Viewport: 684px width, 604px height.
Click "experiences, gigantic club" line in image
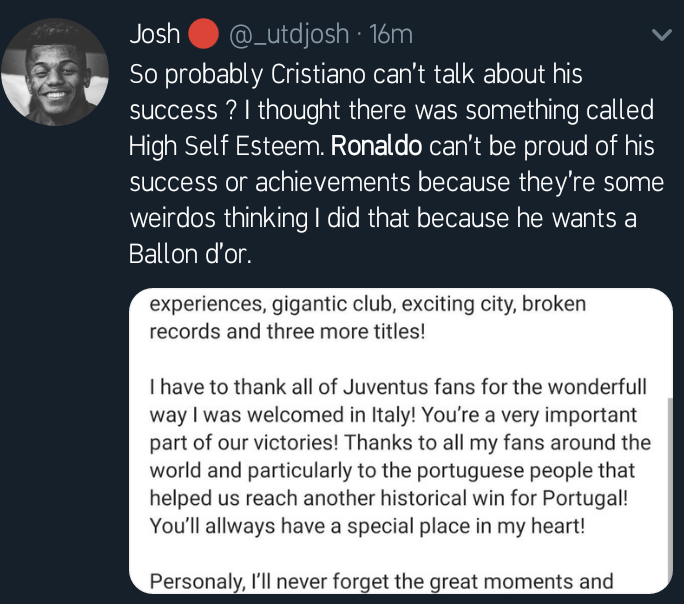point(367,303)
